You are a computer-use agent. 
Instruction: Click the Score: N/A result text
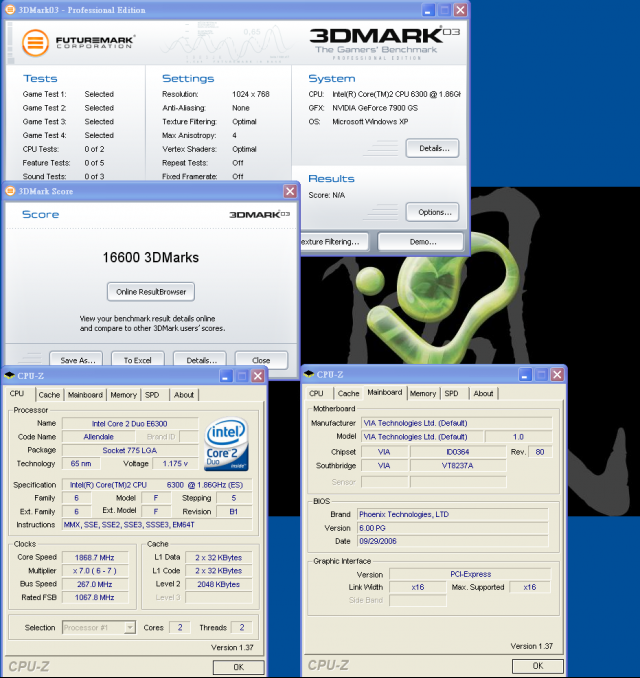[x=326, y=195]
